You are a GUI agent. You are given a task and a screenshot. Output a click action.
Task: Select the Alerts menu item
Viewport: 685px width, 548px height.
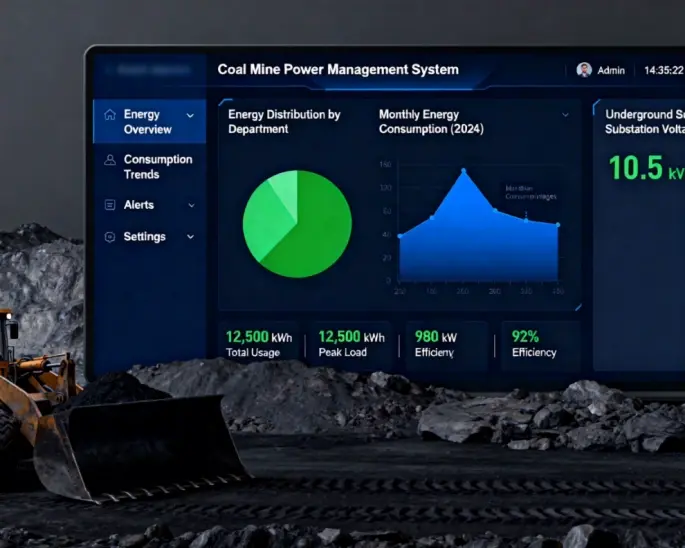[x=139, y=205]
